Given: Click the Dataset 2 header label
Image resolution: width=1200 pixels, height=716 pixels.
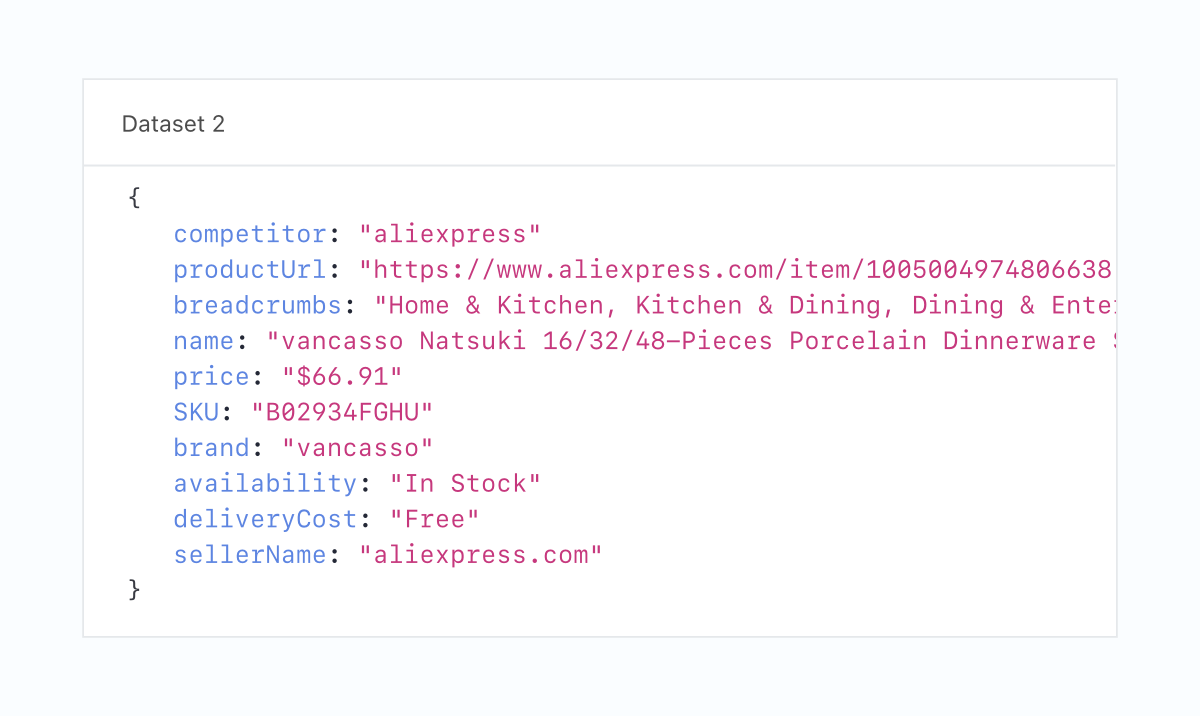Looking at the screenshot, I should (173, 124).
